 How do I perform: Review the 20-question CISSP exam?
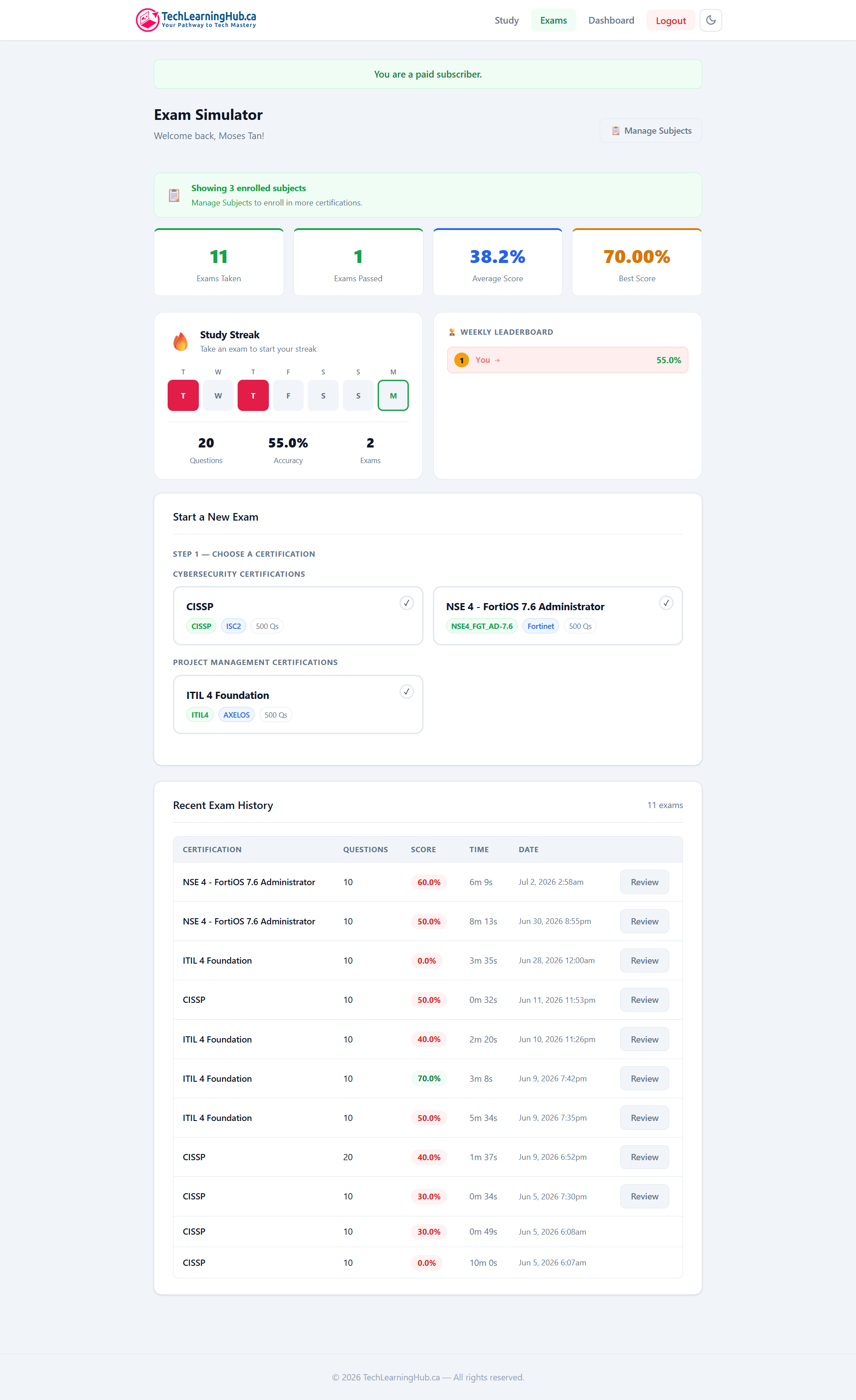(645, 1157)
